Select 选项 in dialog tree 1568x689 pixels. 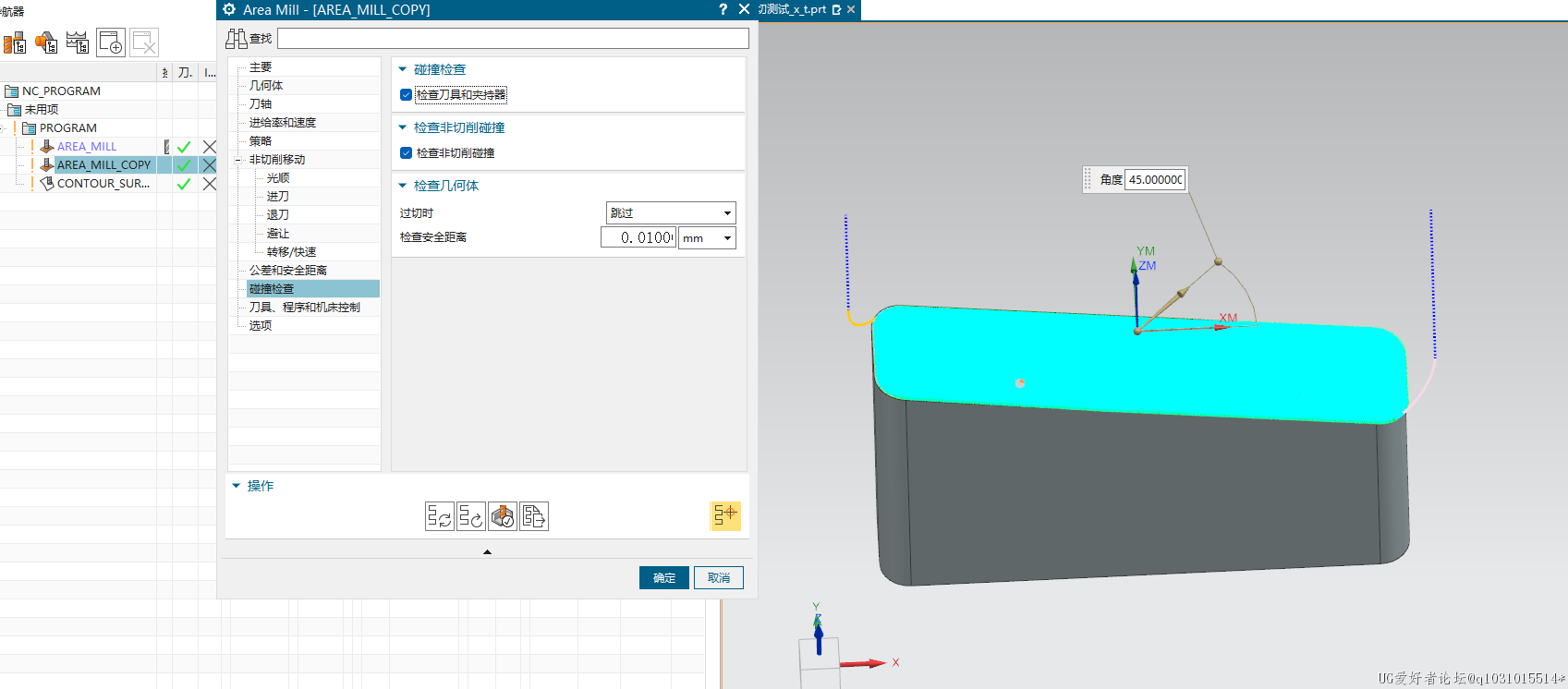point(261,326)
